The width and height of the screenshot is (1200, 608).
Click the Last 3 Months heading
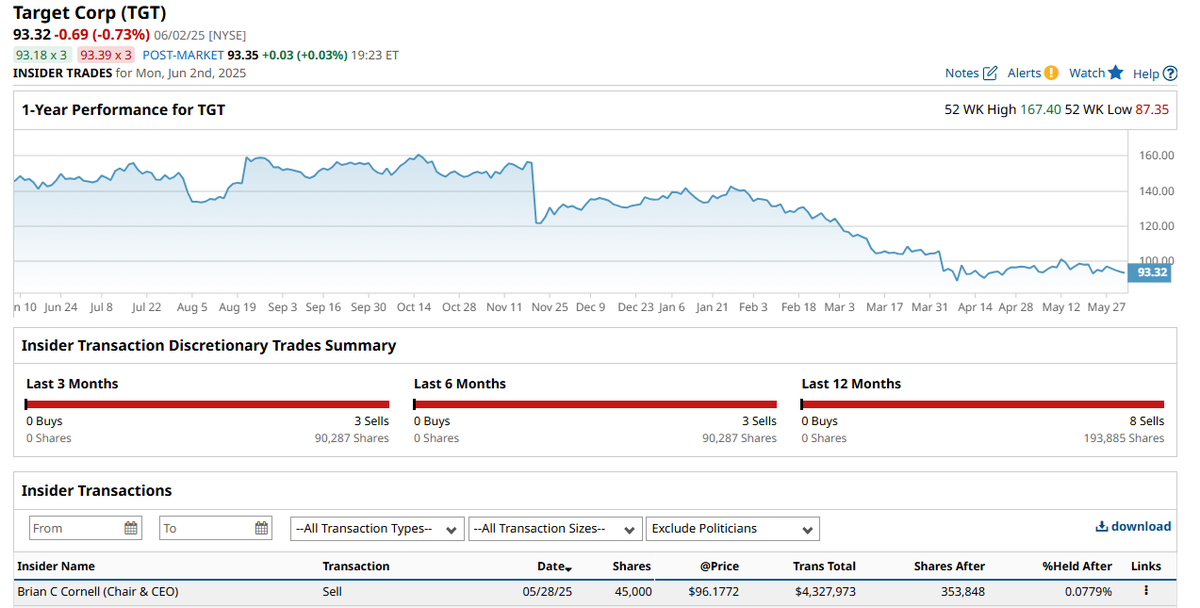[x=72, y=384]
